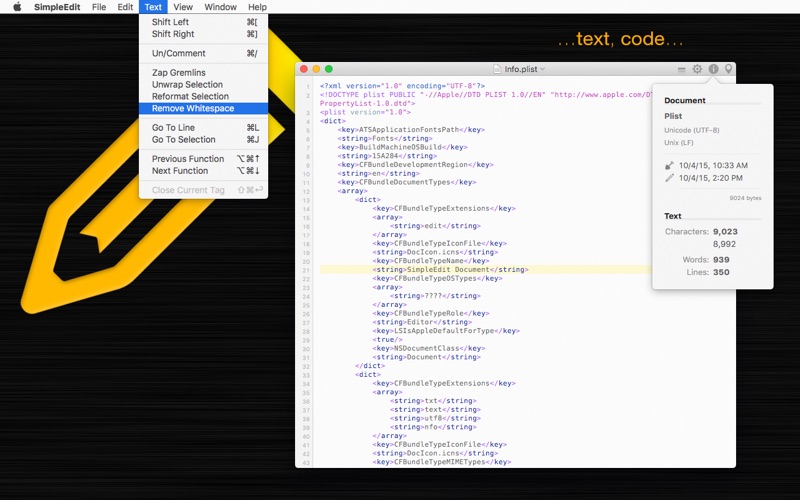Click the 8,992 character count value
Screen dimensions: 800x500
(724, 244)
